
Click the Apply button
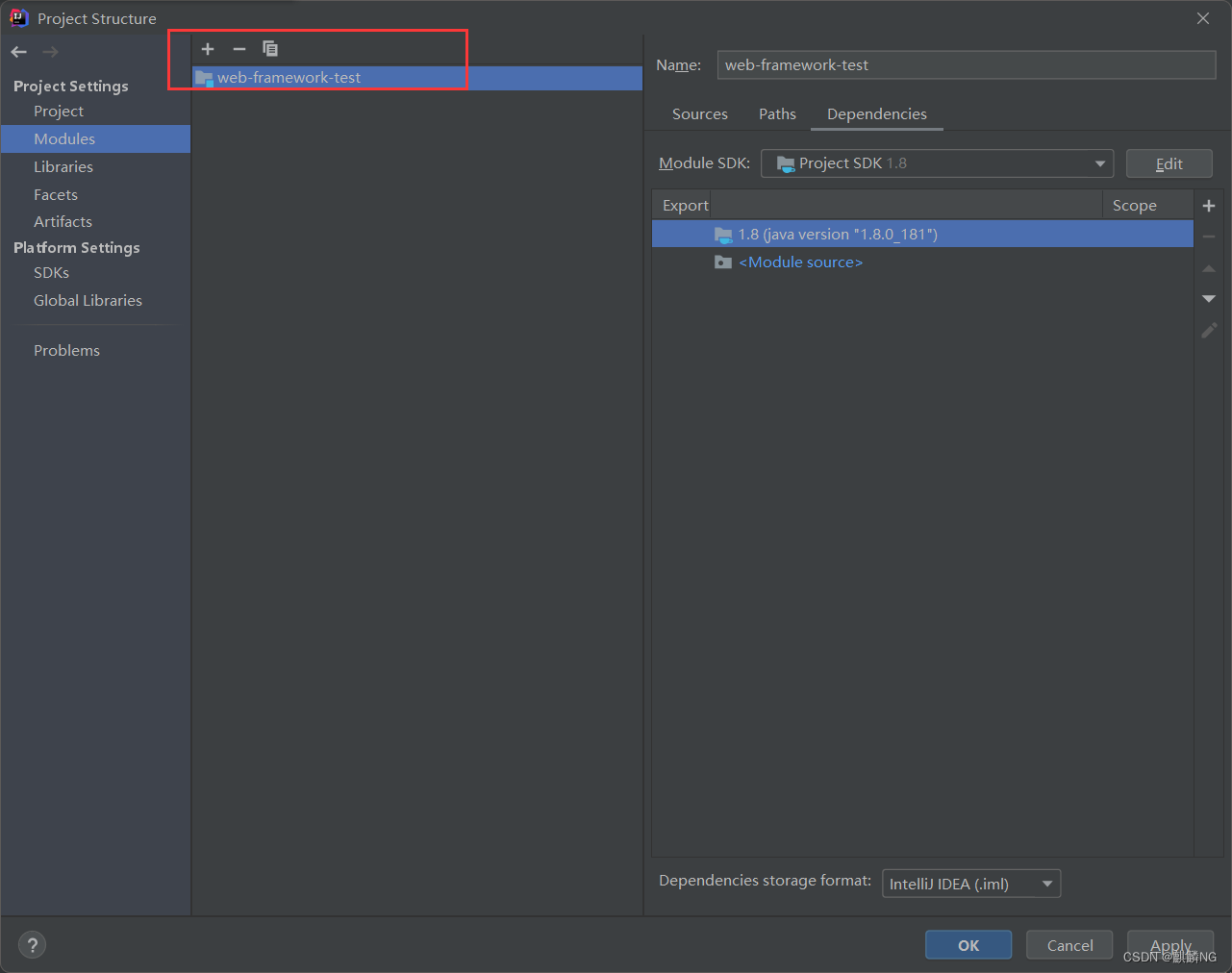click(x=1170, y=945)
